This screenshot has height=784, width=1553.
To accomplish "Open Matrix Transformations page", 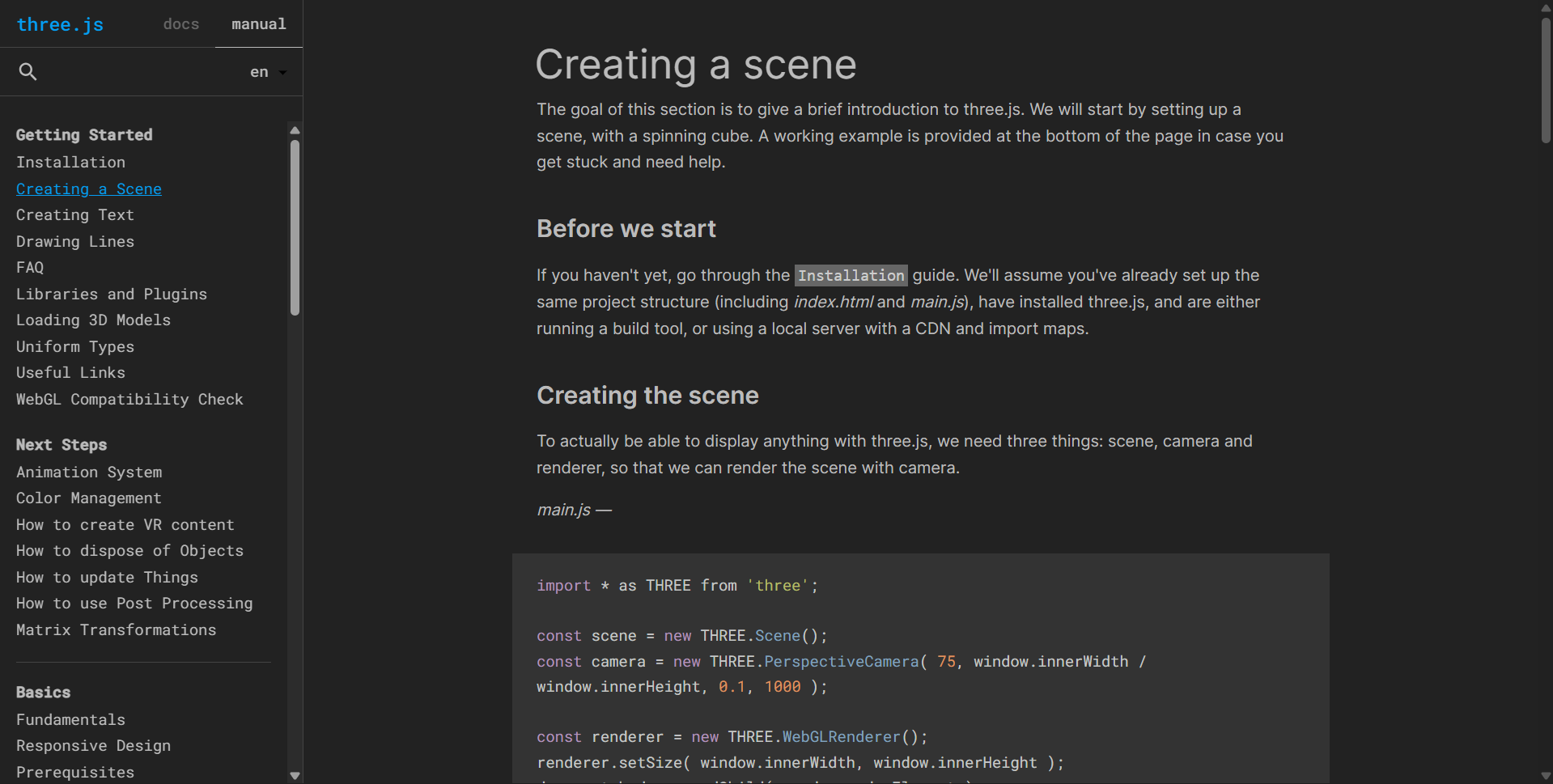I will pyautogui.click(x=117, y=630).
